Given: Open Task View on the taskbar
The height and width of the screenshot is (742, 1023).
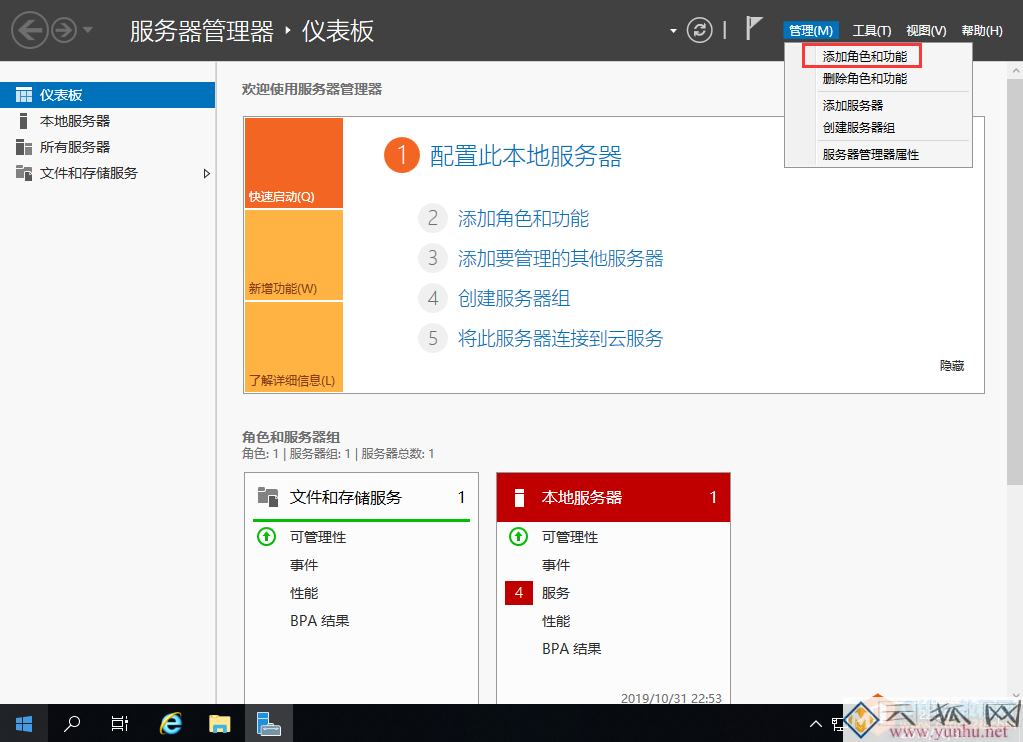Looking at the screenshot, I should [x=120, y=722].
